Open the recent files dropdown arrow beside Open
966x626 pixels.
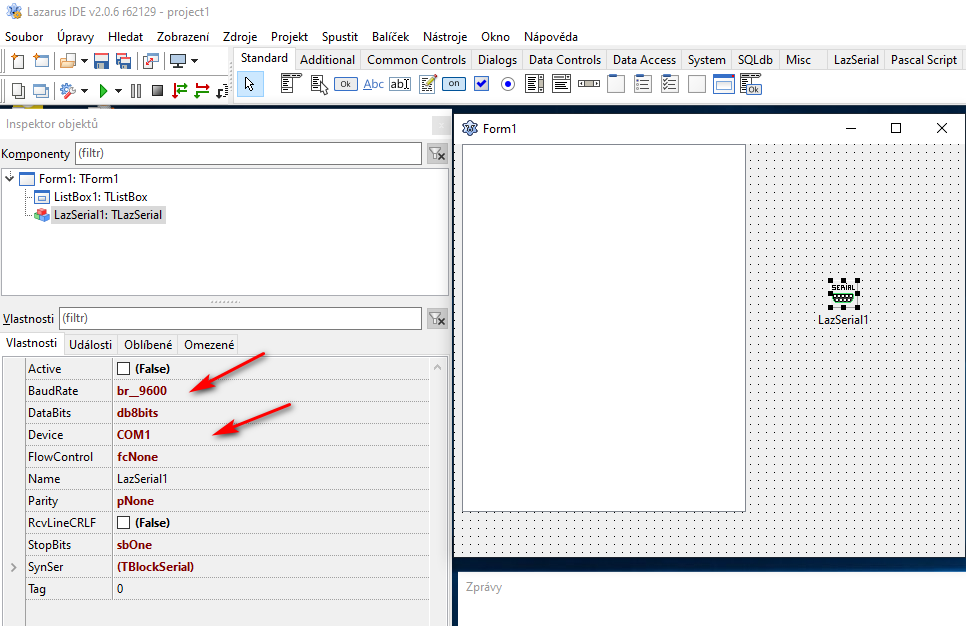tap(84, 61)
